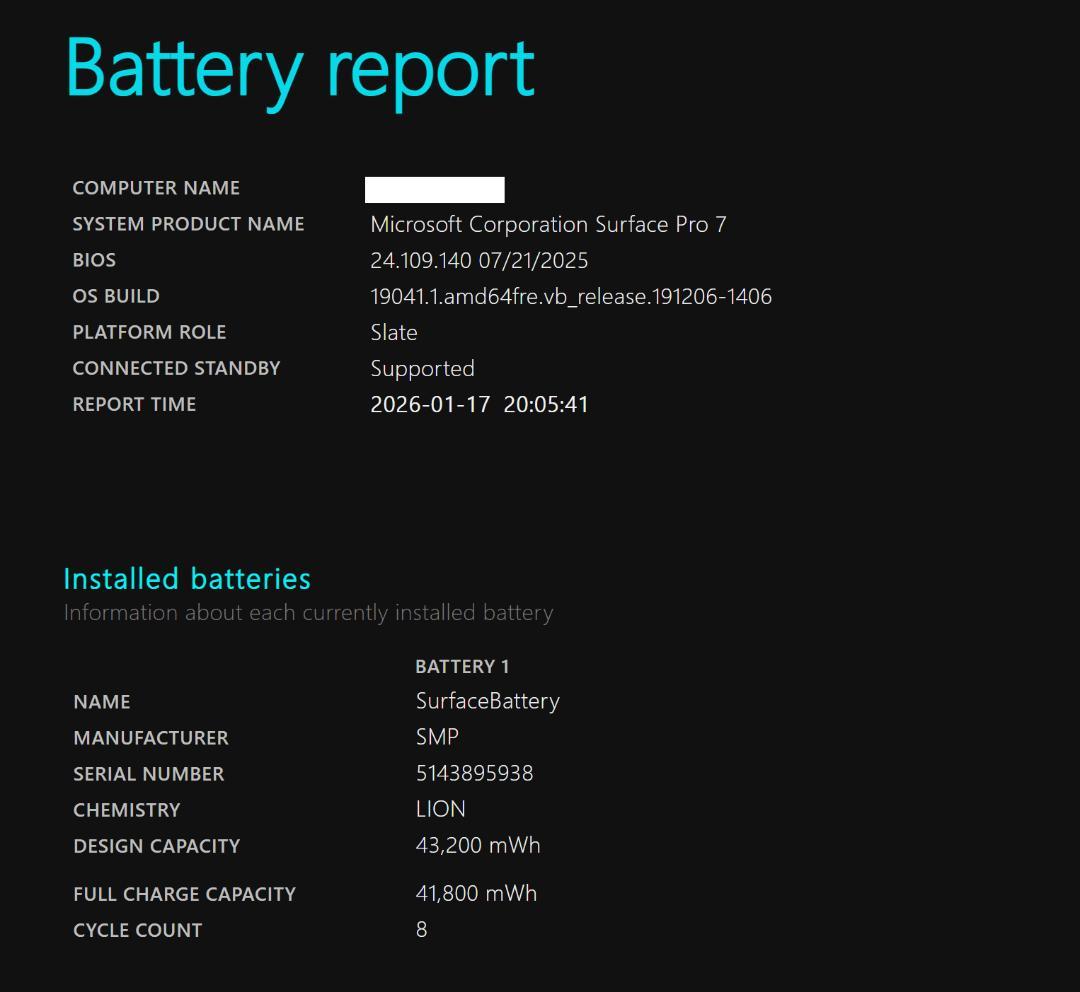Click the redacted computer name field
The image size is (1080, 992).
pyautogui.click(x=434, y=189)
